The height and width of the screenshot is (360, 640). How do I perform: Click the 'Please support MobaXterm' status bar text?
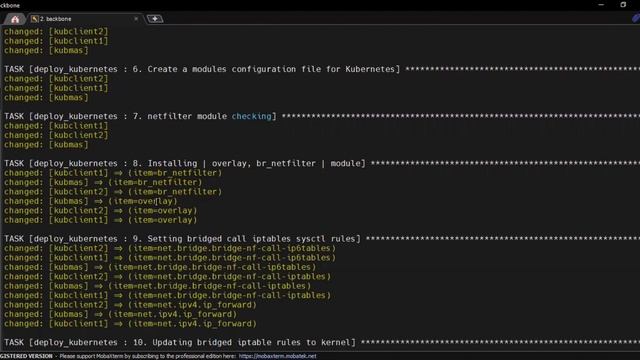tap(147, 356)
